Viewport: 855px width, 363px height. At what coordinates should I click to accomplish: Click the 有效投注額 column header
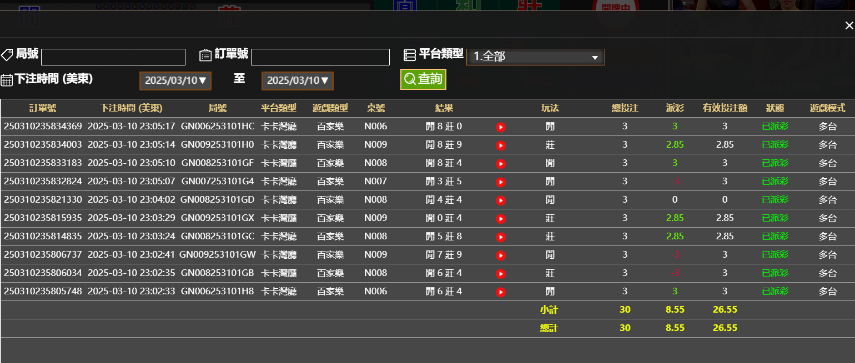(725, 108)
